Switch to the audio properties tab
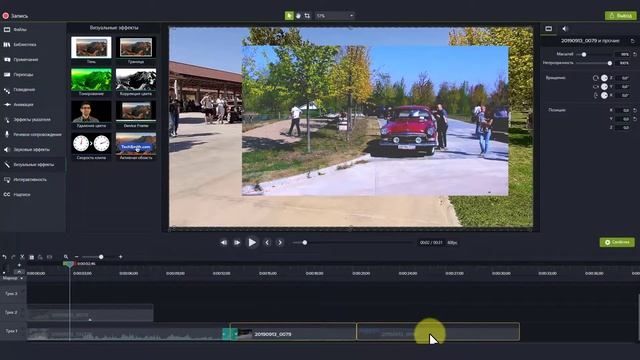Image resolution: width=640 pixels, height=360 pixels. tap(565, 29)
